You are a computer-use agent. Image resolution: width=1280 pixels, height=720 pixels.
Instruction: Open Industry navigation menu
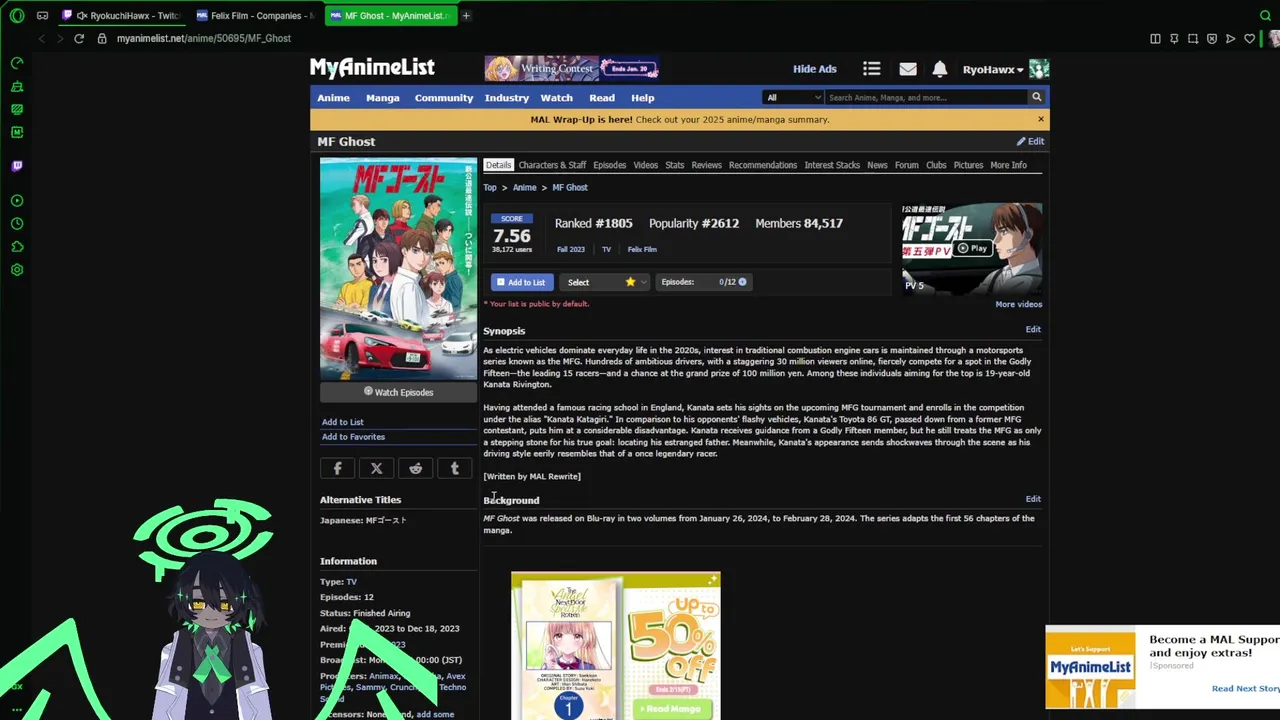(507, 98)
